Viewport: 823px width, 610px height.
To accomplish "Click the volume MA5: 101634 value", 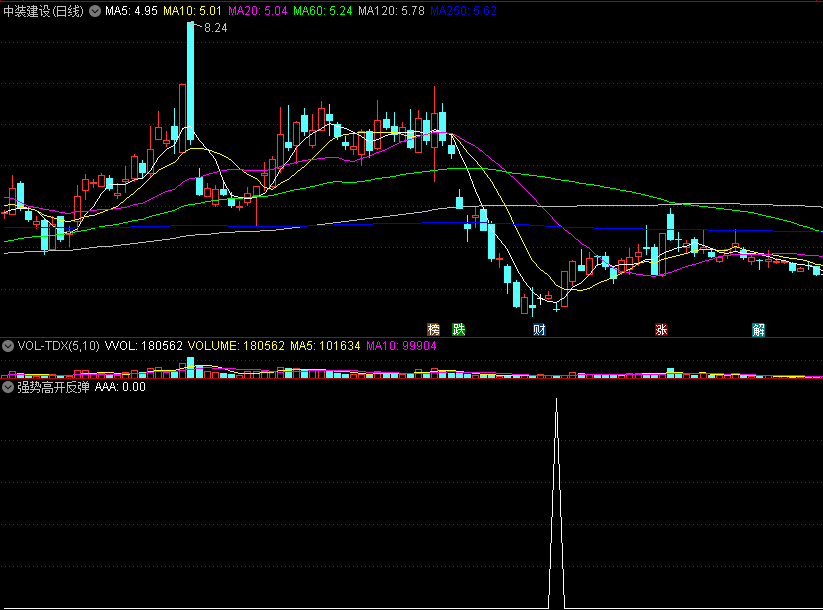I will pyautogui.click(x=325, y=346).
